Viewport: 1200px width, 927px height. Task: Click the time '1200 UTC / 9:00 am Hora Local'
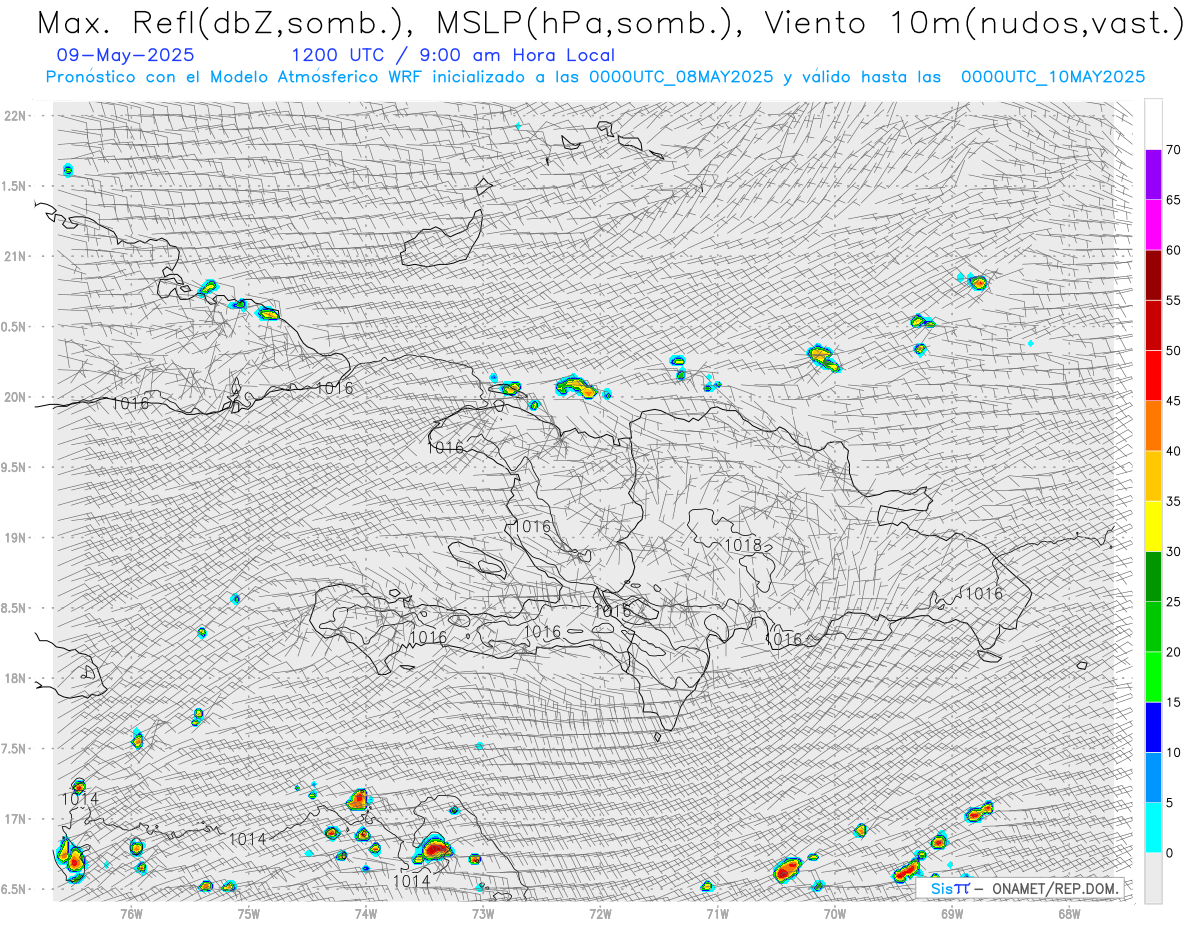[x=453, y=56]
